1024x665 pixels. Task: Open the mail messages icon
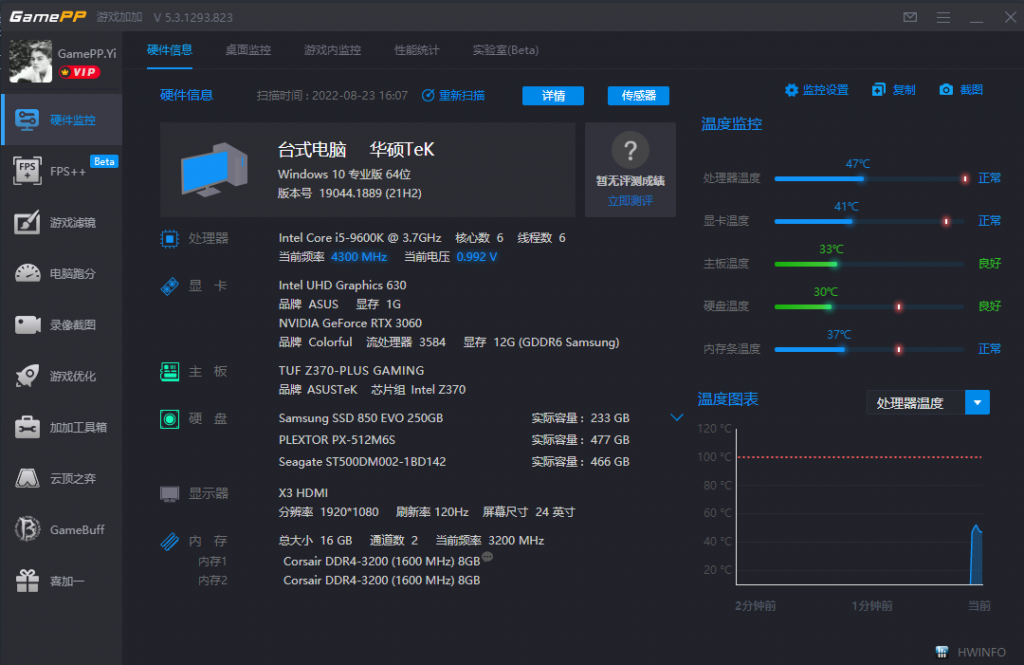[x=910, y=17]
